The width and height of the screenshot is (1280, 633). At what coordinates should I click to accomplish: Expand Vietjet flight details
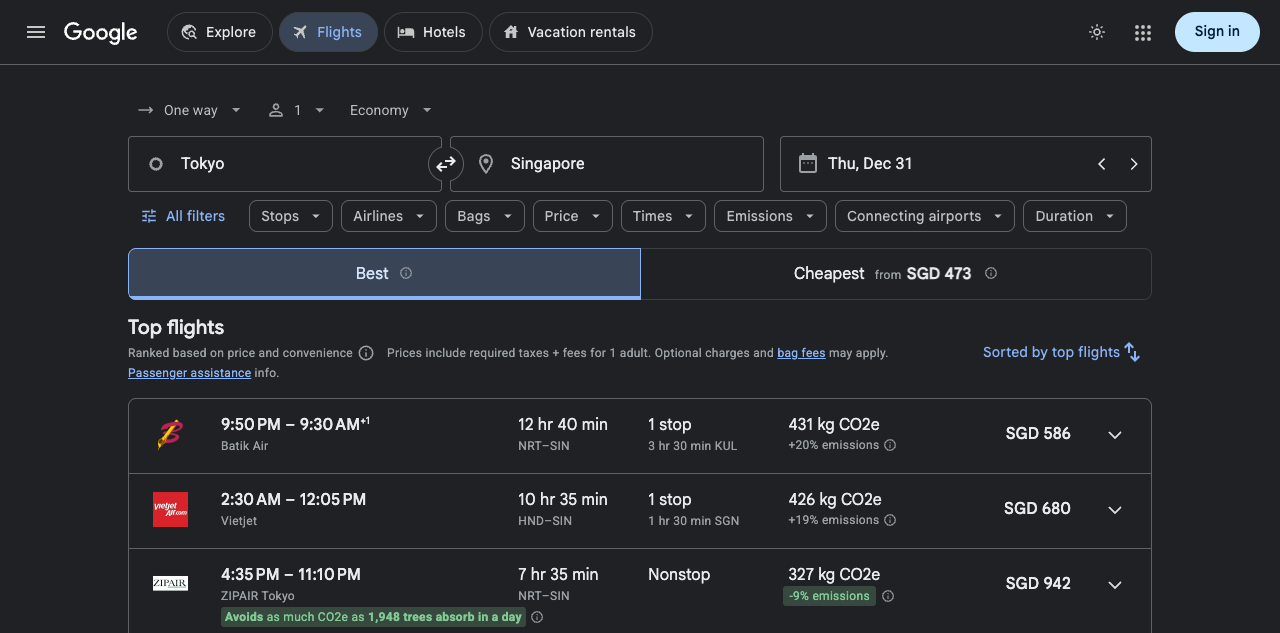1115,510
